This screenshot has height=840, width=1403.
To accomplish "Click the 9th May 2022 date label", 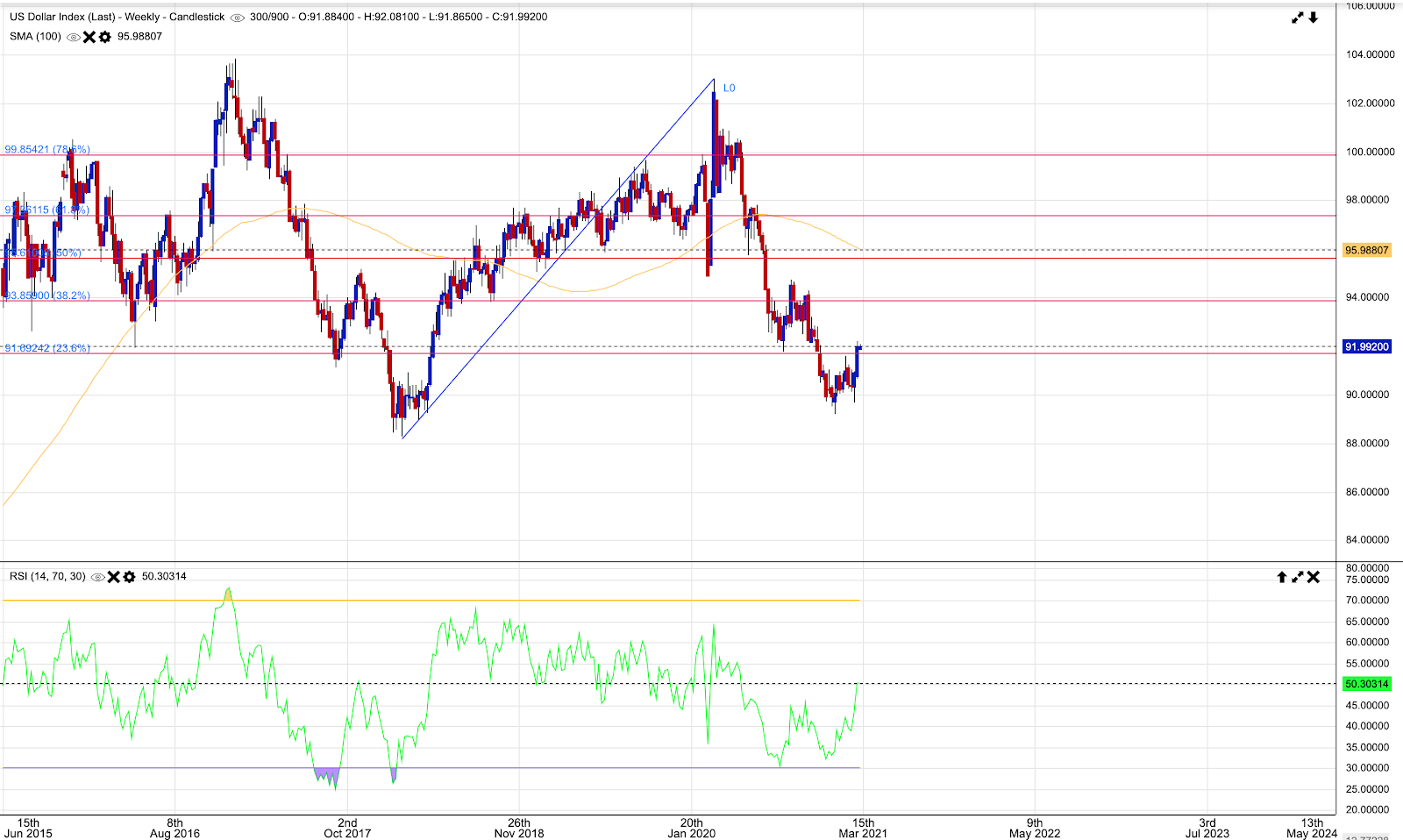I will coord(1035,829).
